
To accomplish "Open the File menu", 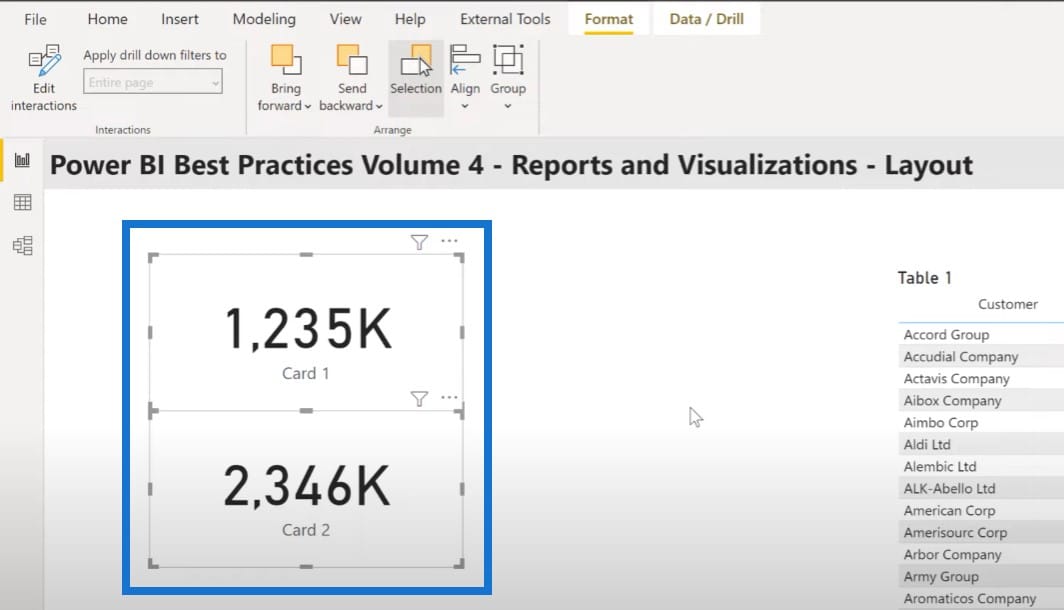I will click(35, 20).
